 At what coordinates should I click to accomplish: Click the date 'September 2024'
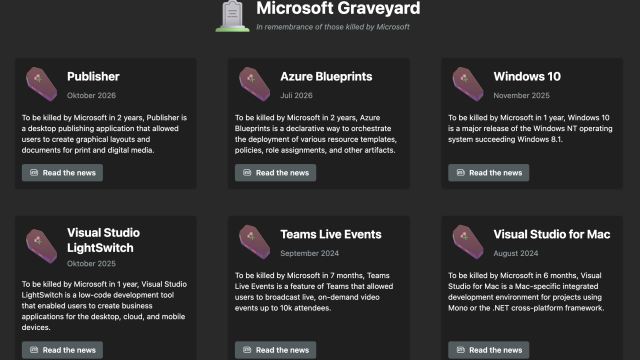coord(309,253)
